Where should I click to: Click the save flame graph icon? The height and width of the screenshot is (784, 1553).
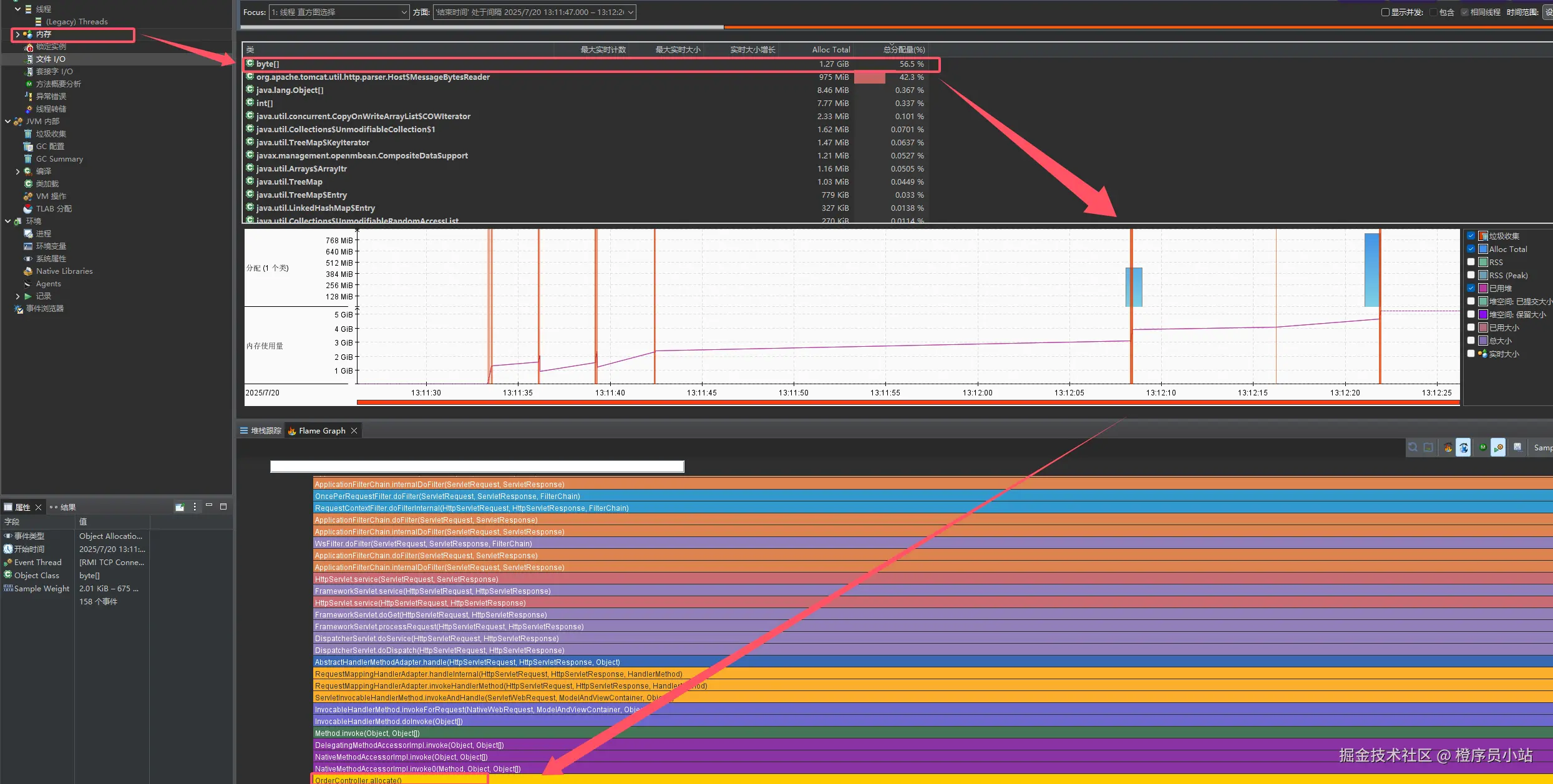click(x=1517, y=448)
